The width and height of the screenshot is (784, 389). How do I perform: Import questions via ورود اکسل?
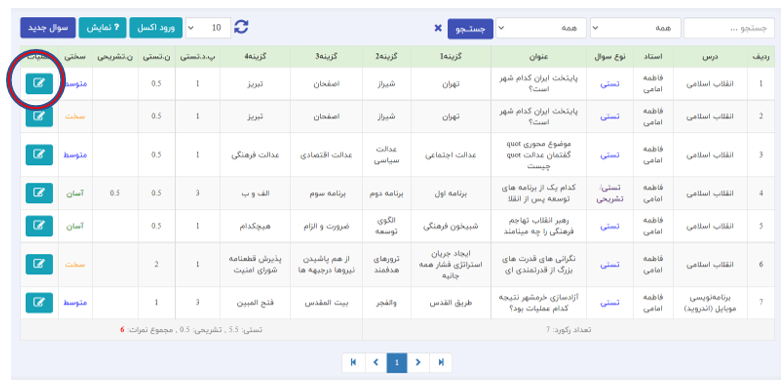pyautogui.click(x=156, y=28)
